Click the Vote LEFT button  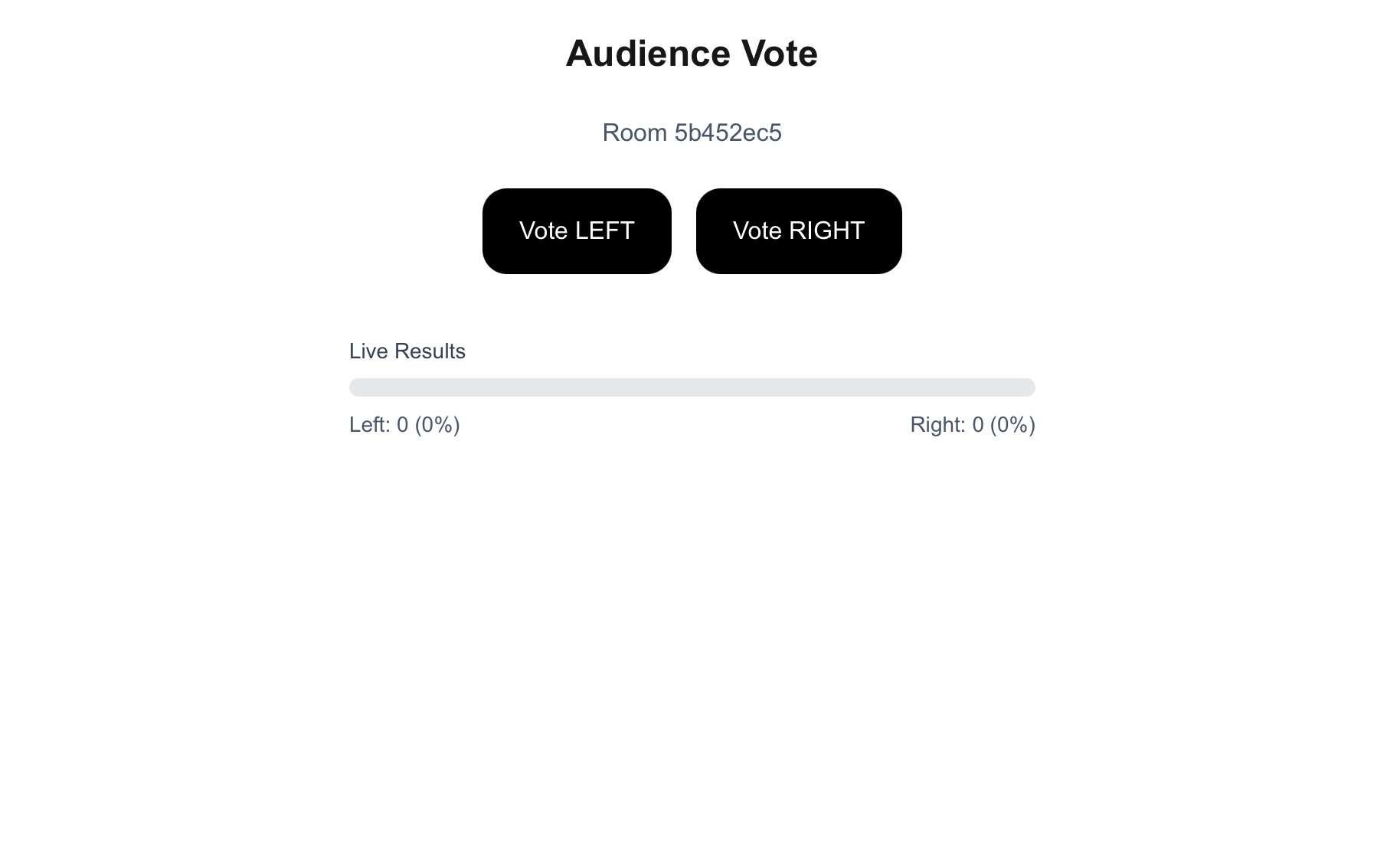point(577,230)
